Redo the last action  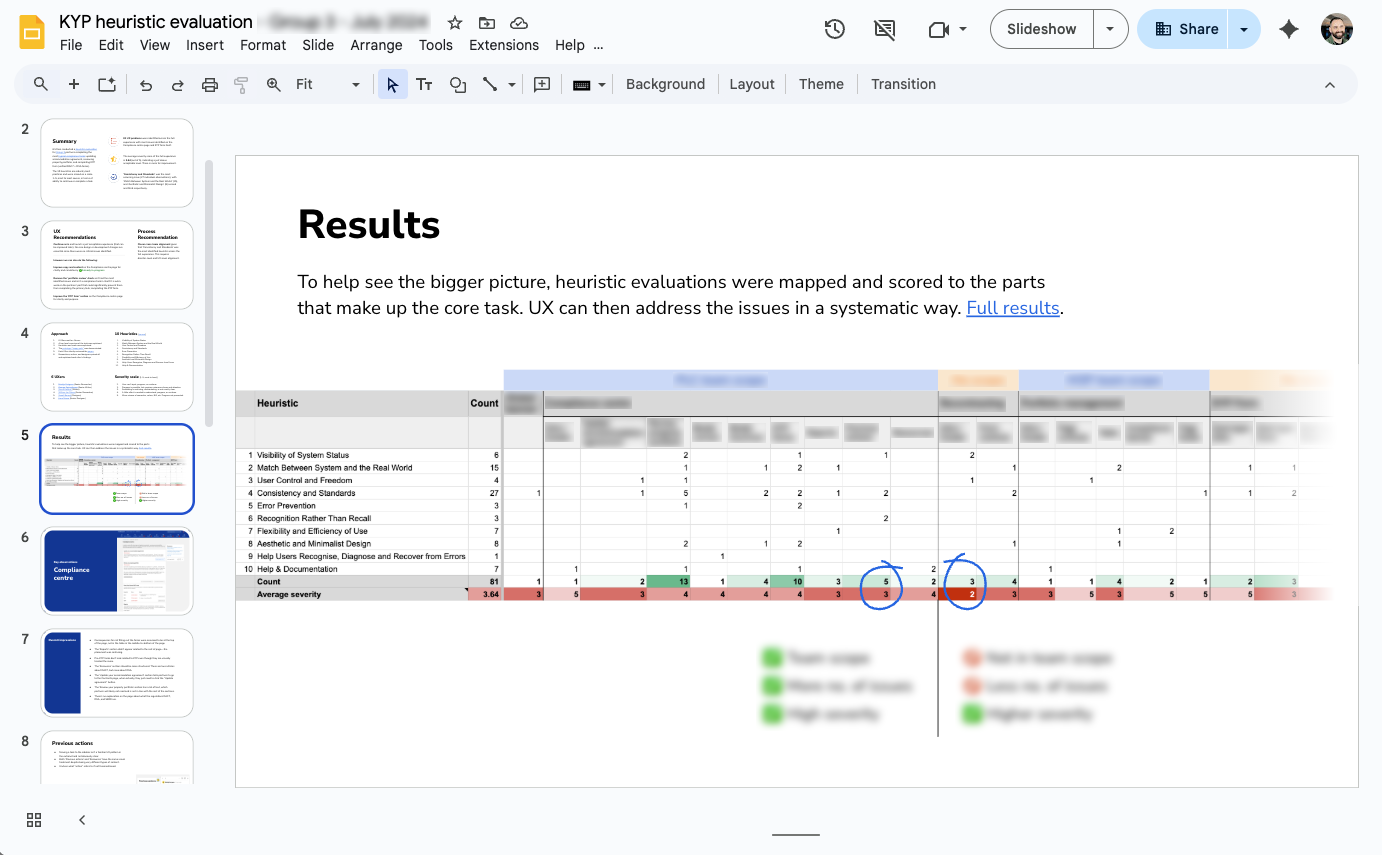click(177, 84)
